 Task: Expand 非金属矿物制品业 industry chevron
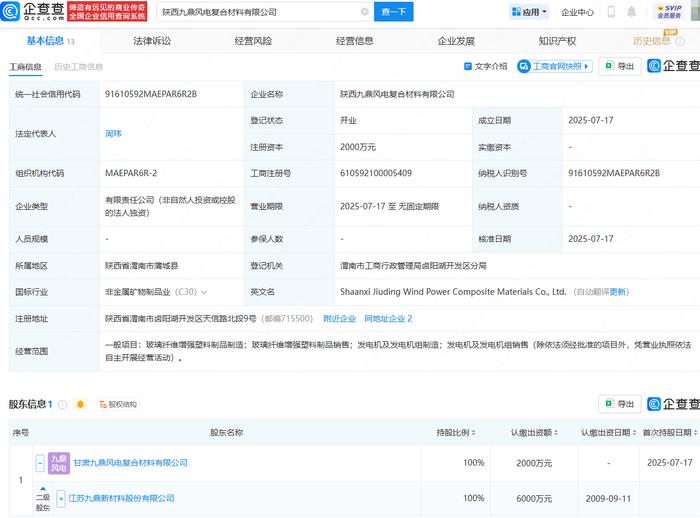tap(204, 292)
